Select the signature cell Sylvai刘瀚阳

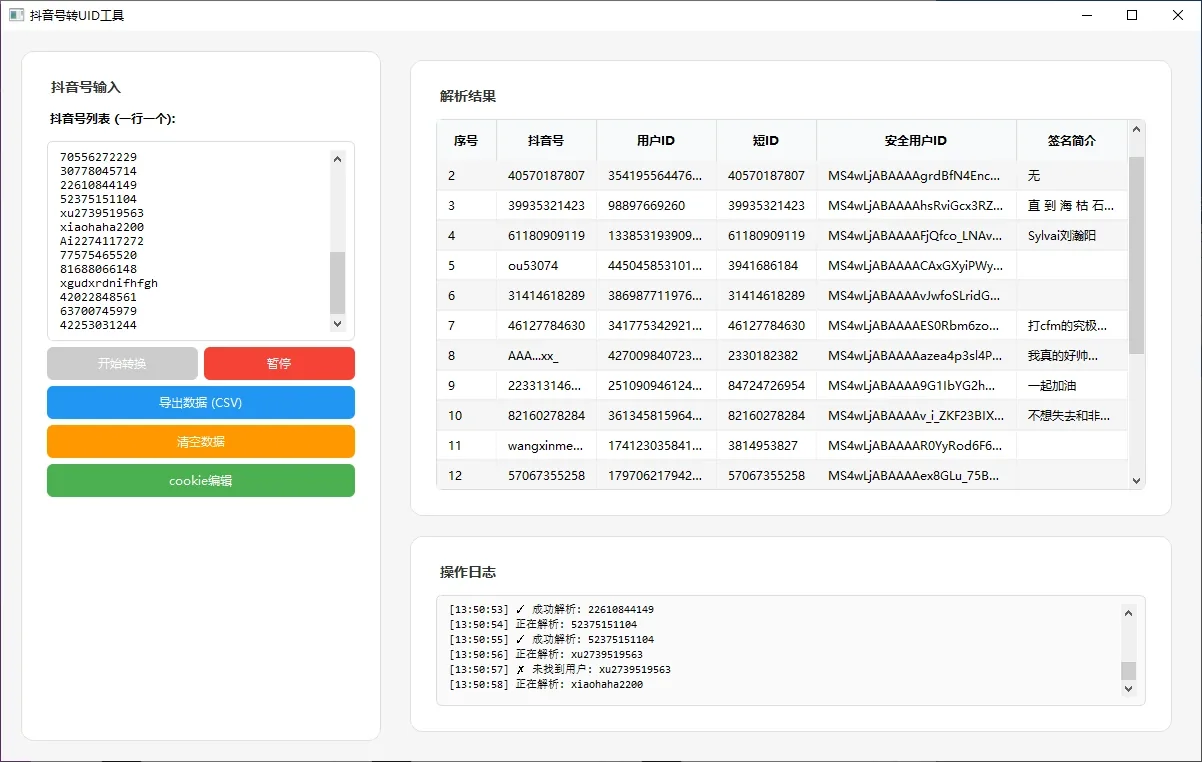point(1072,235)
